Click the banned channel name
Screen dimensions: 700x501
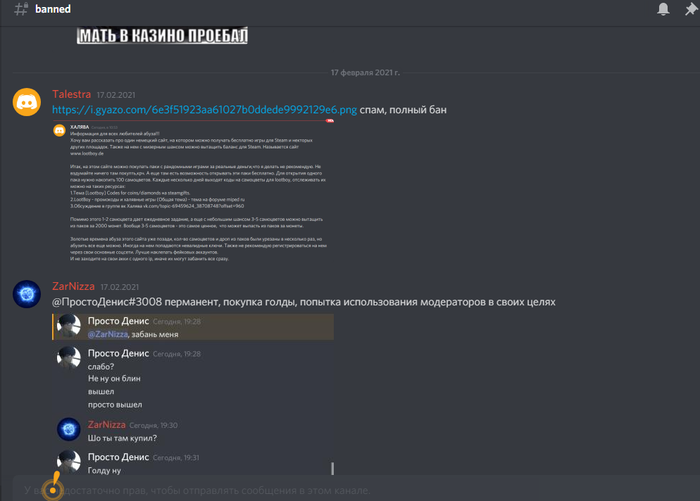point(53,10)
